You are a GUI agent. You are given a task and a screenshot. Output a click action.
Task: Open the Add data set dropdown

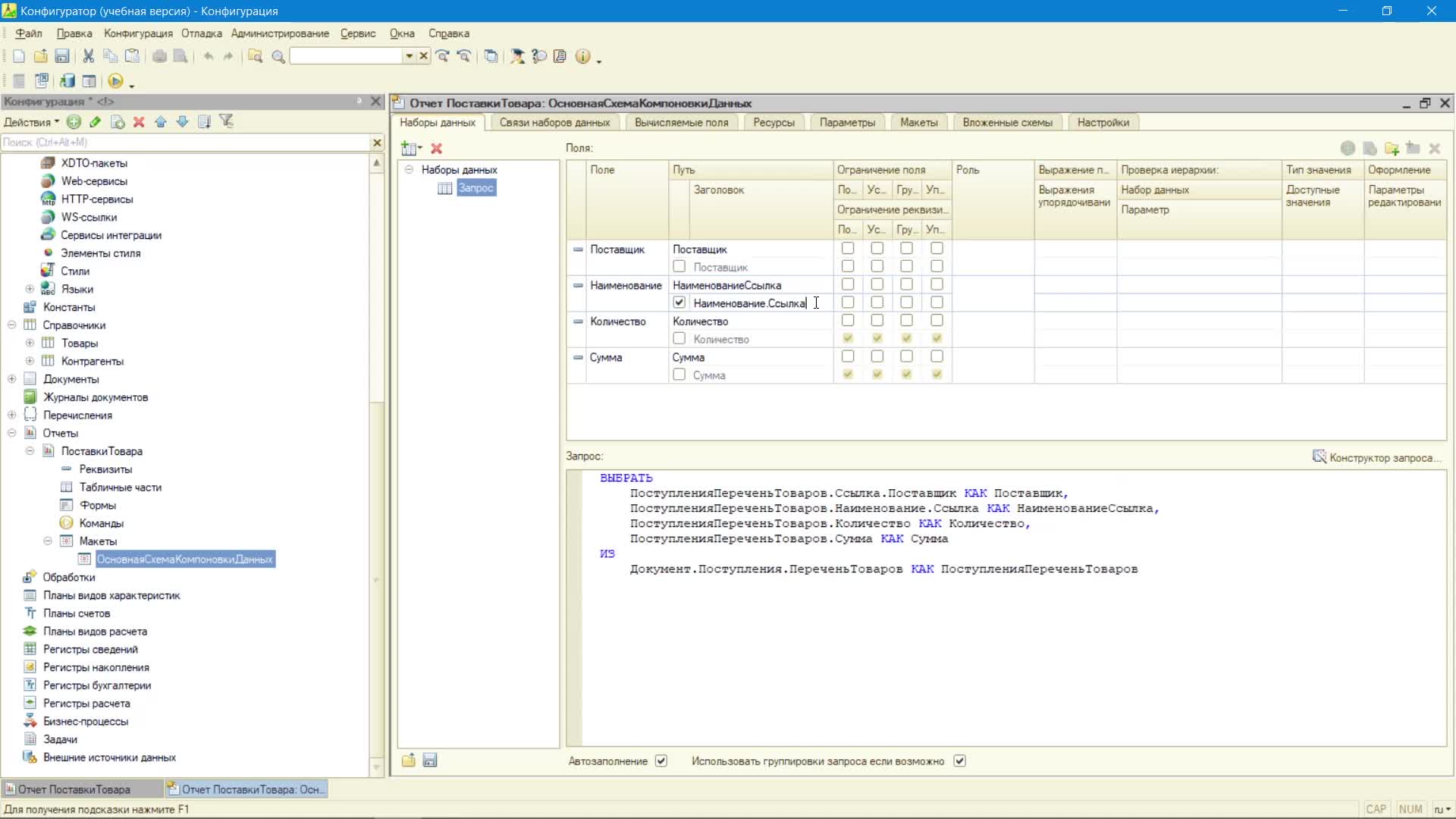pyautogui.click(x=412, y=149)
